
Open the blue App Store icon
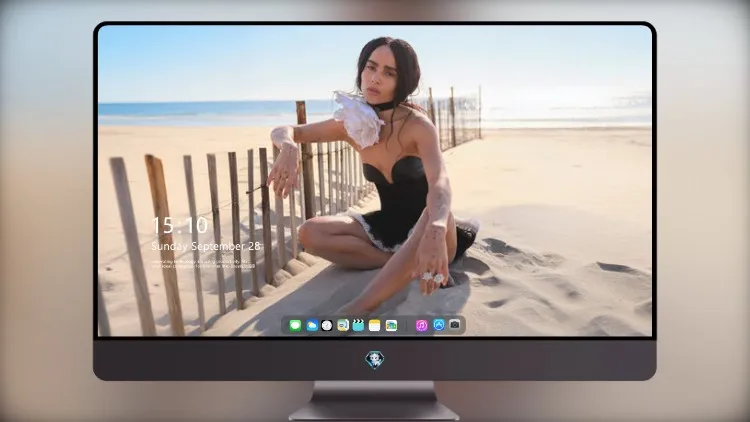439,325
